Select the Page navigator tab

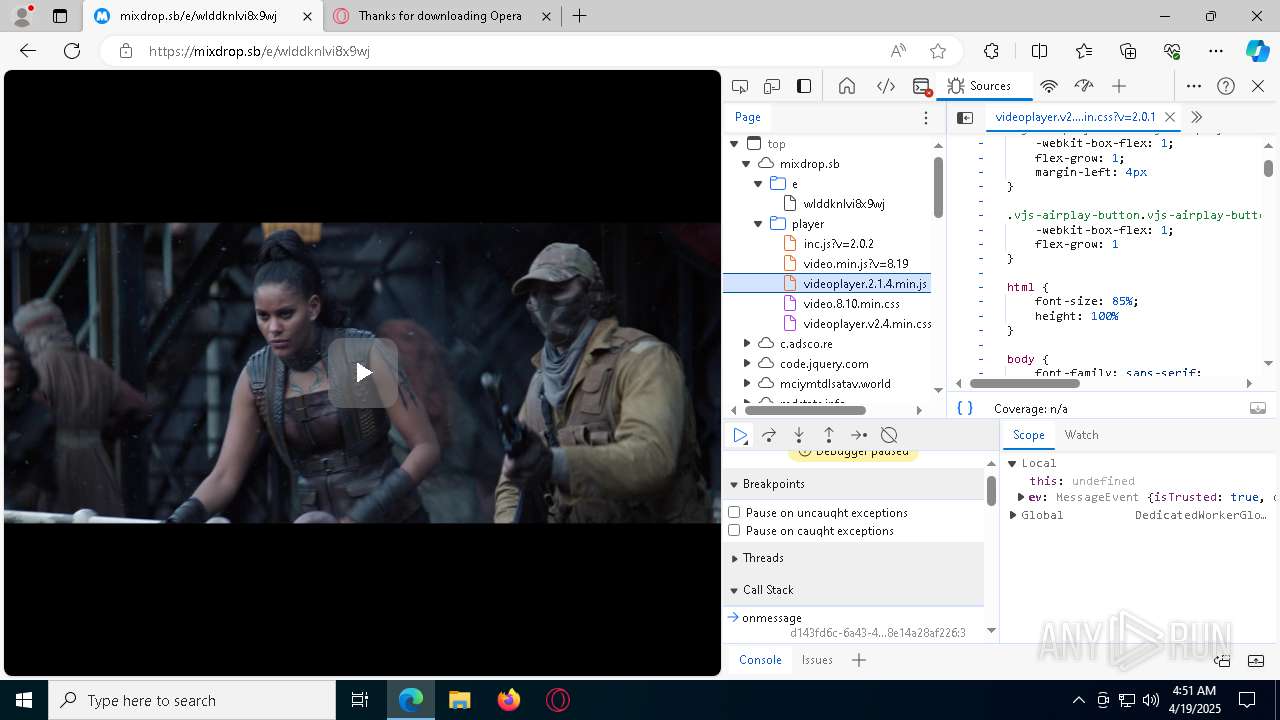[748, 117]
